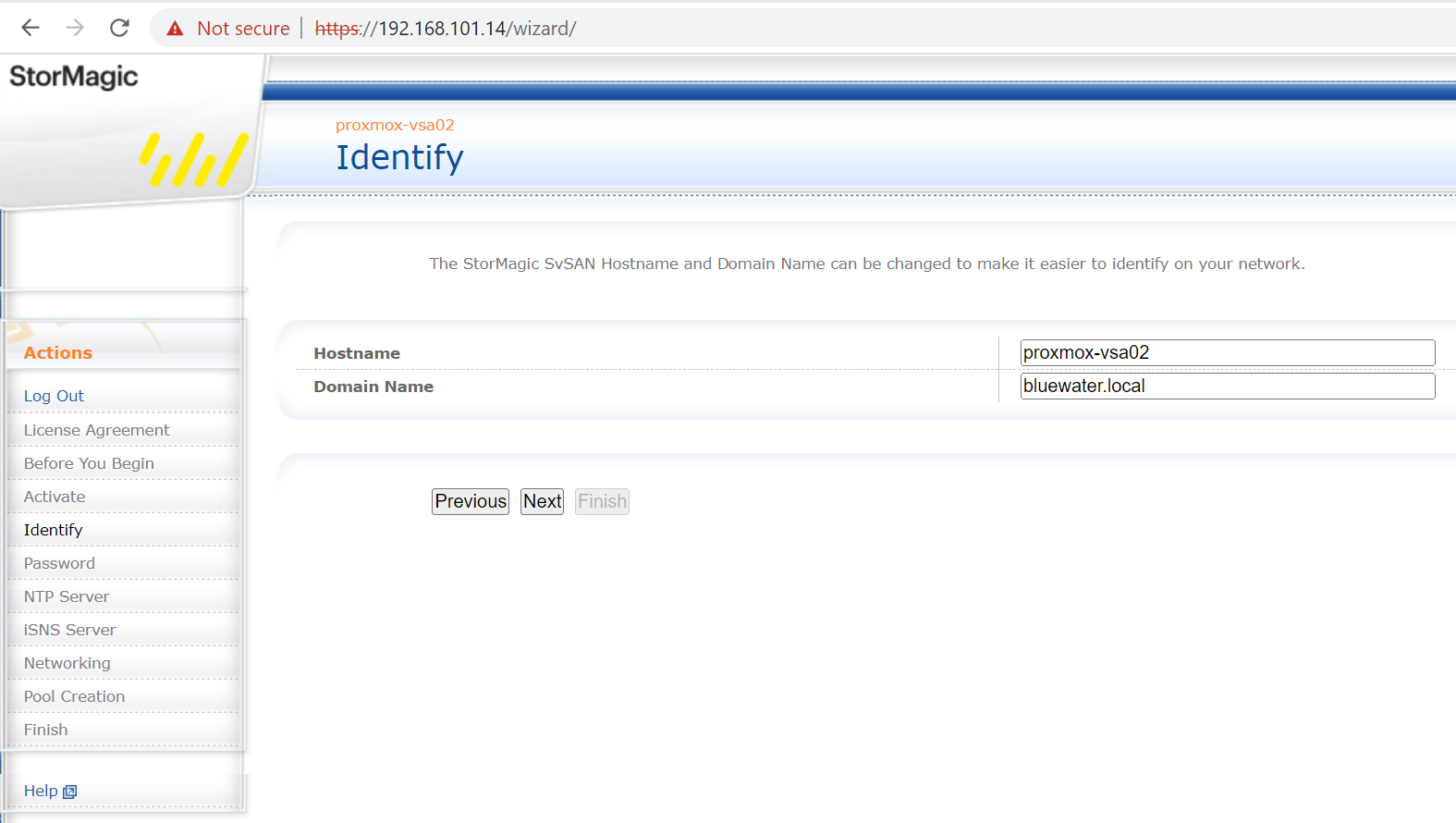
Task: Open the Pool Creation step
Action: coord(74,696)
